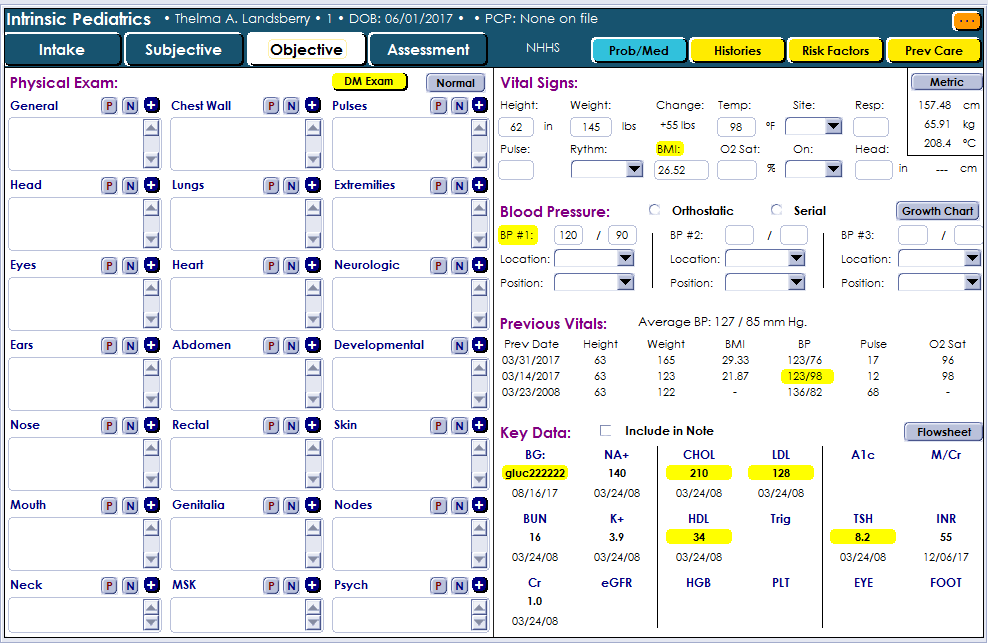This screenshot has height=644, width=988.
Task: Open the Assessment tab
Action: (x=428, y=50)
